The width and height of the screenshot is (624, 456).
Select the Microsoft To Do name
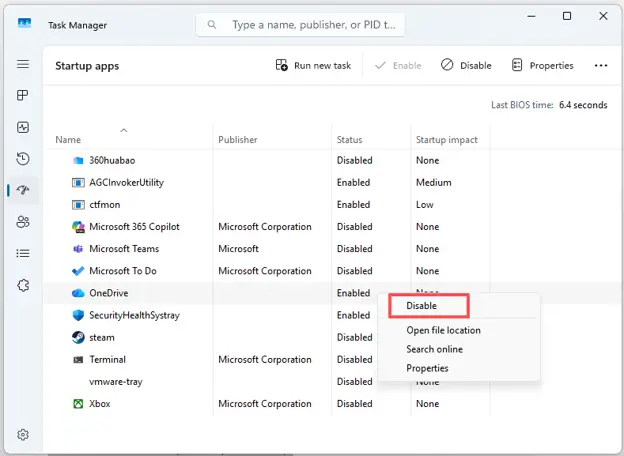click(x=123, y=271)
